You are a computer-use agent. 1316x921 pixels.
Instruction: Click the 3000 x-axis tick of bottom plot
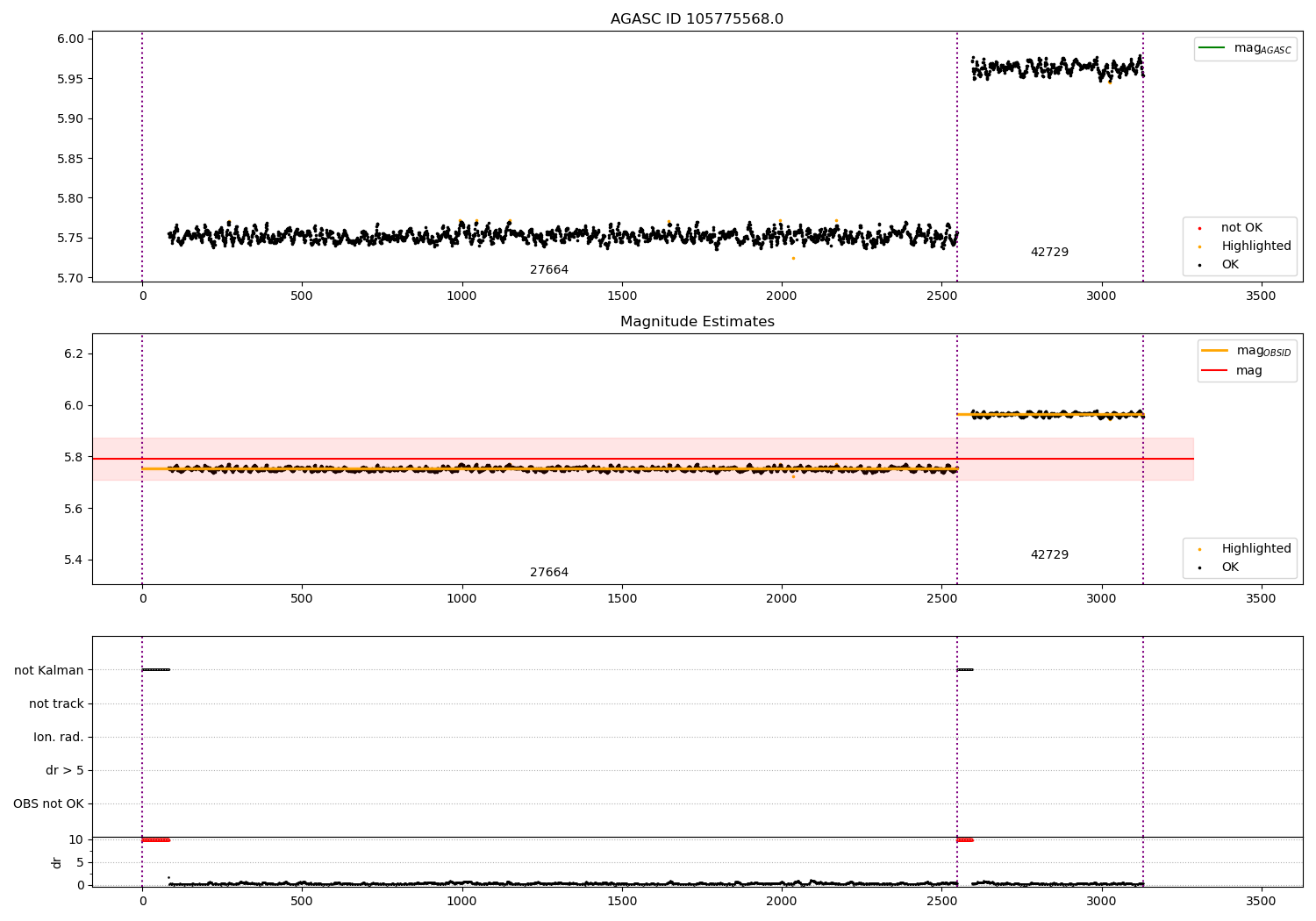1102,901
